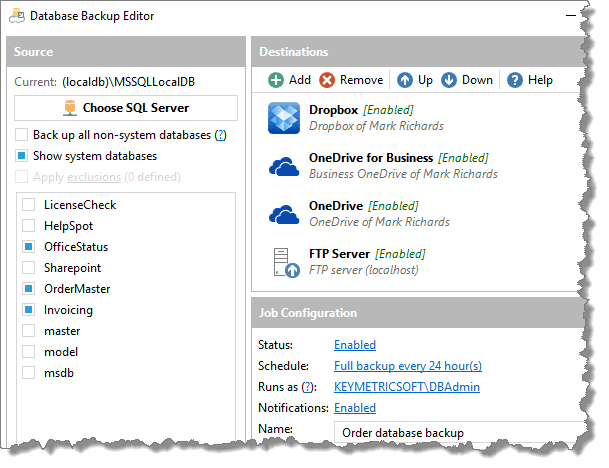Click the Status Enabled link

pos(355,345)
